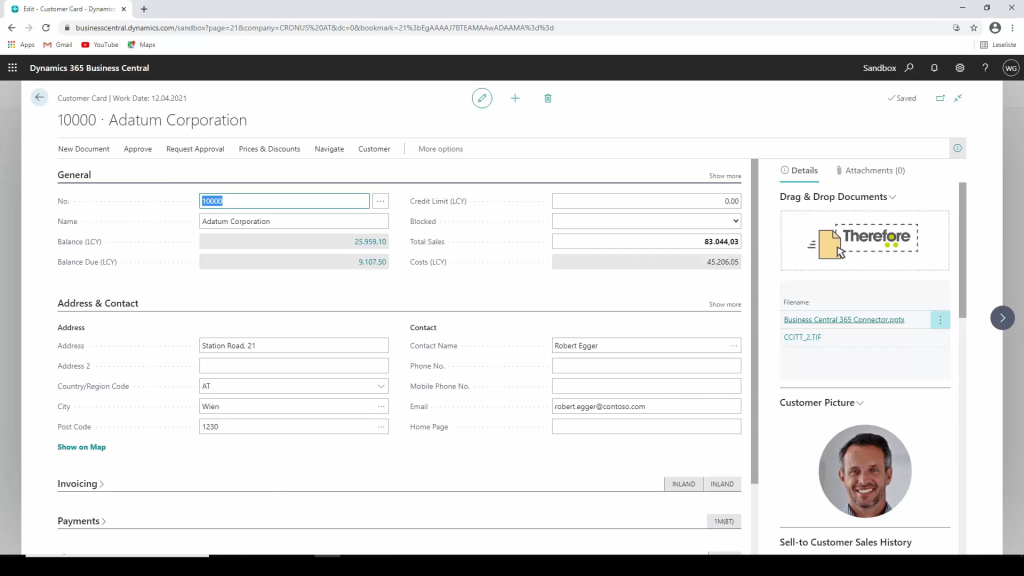This screenshot has height=576, width=1024.
Task: Switch to the Attachments (0) tab
Action: tap(871, 170)
